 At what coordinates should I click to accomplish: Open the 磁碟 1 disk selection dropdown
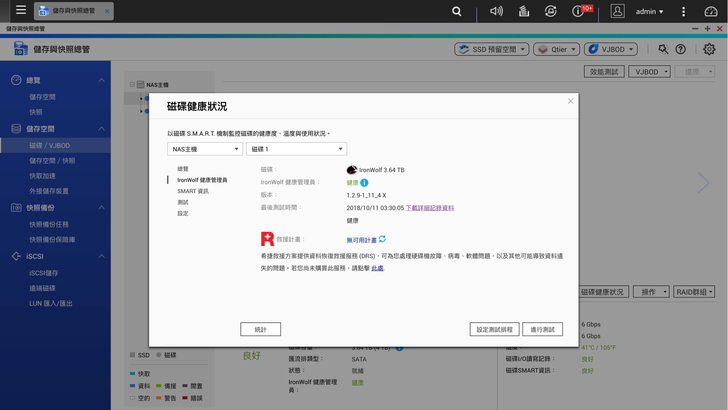pyautogui.click(x=296, y=149)
